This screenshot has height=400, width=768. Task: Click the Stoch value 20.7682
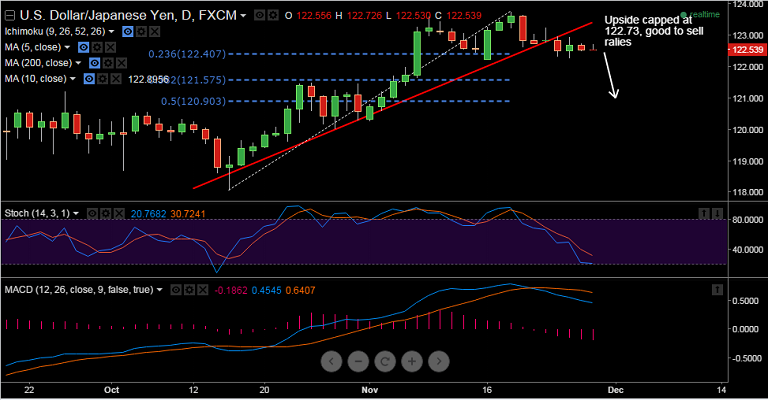coord(148,214)
